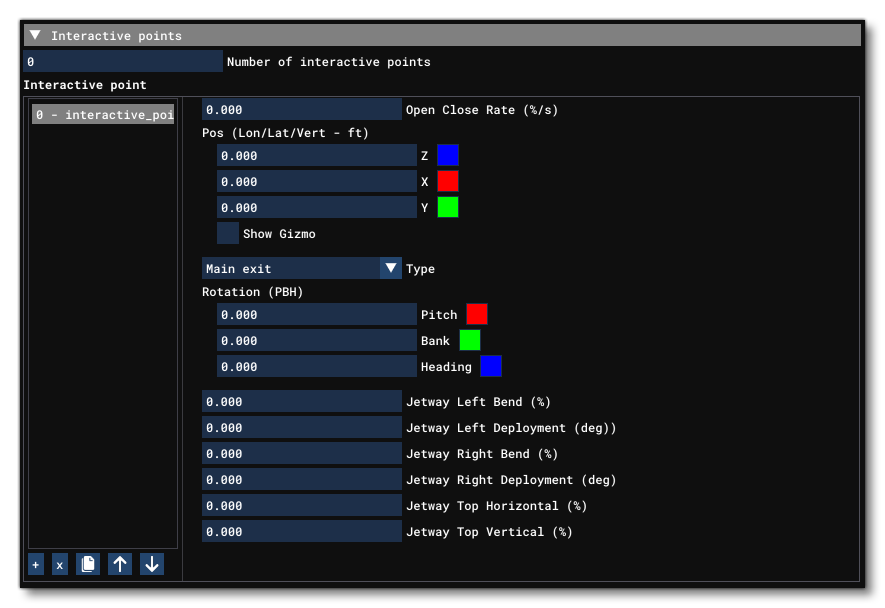Click the green swatch next to Y
Image resolution: width=885 pixels, height=608 pixels.
click(447, 207)
